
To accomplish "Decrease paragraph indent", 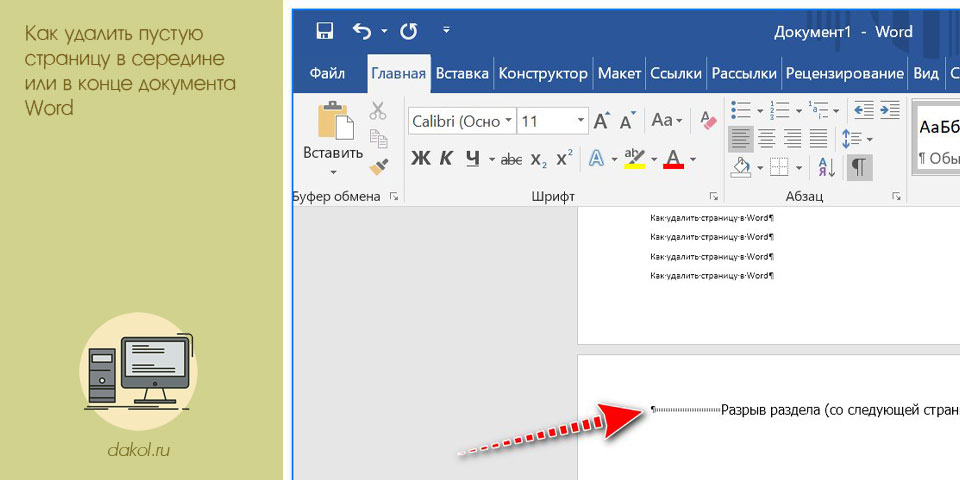I will click(864, 110).
